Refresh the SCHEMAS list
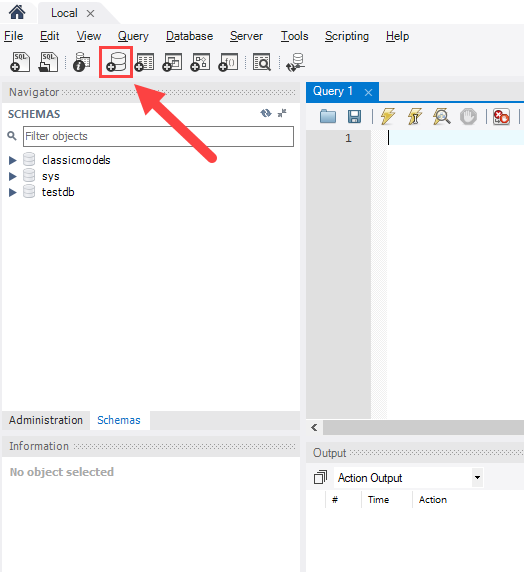This screenshot has height=572, width=524. [x=266, y=113]
